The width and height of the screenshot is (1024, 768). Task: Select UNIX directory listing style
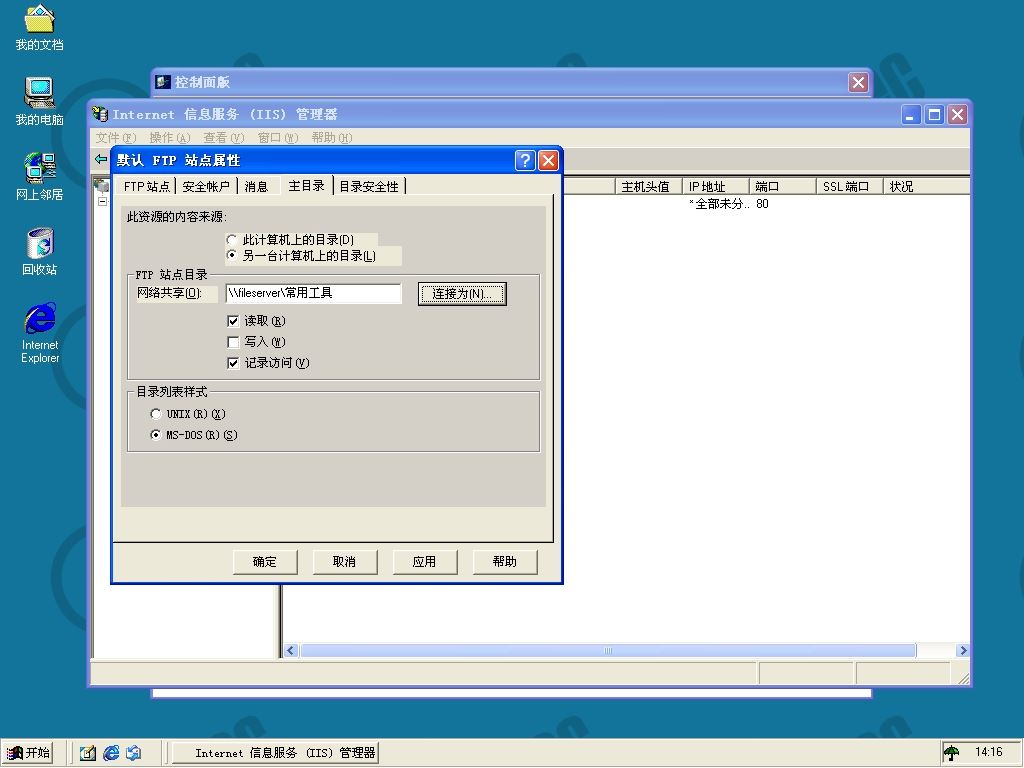coord(155,413)
